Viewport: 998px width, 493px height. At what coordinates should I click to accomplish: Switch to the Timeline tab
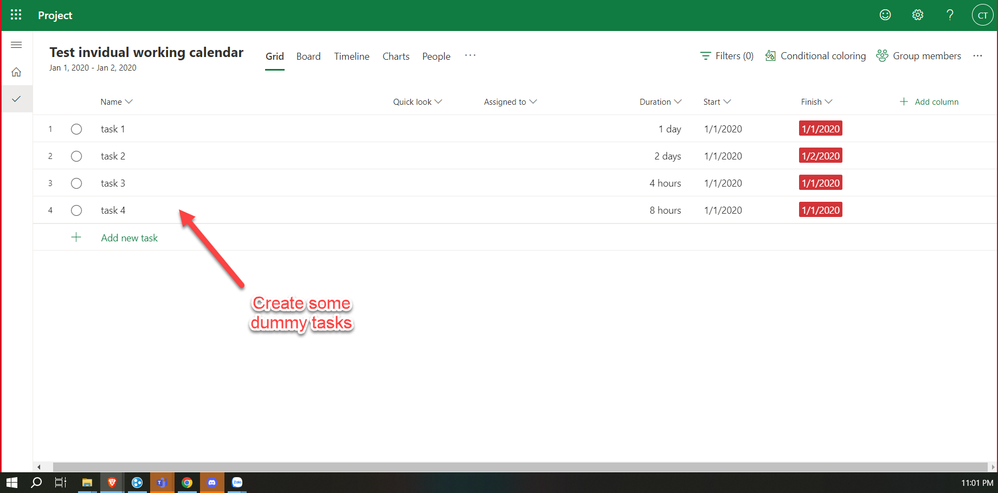point(351,56)
